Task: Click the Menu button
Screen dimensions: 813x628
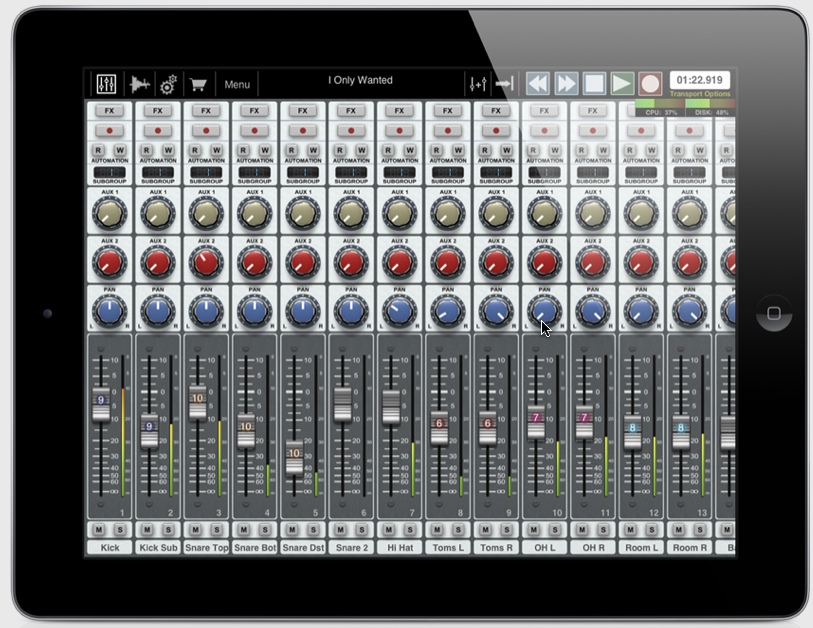Action: 237,85
